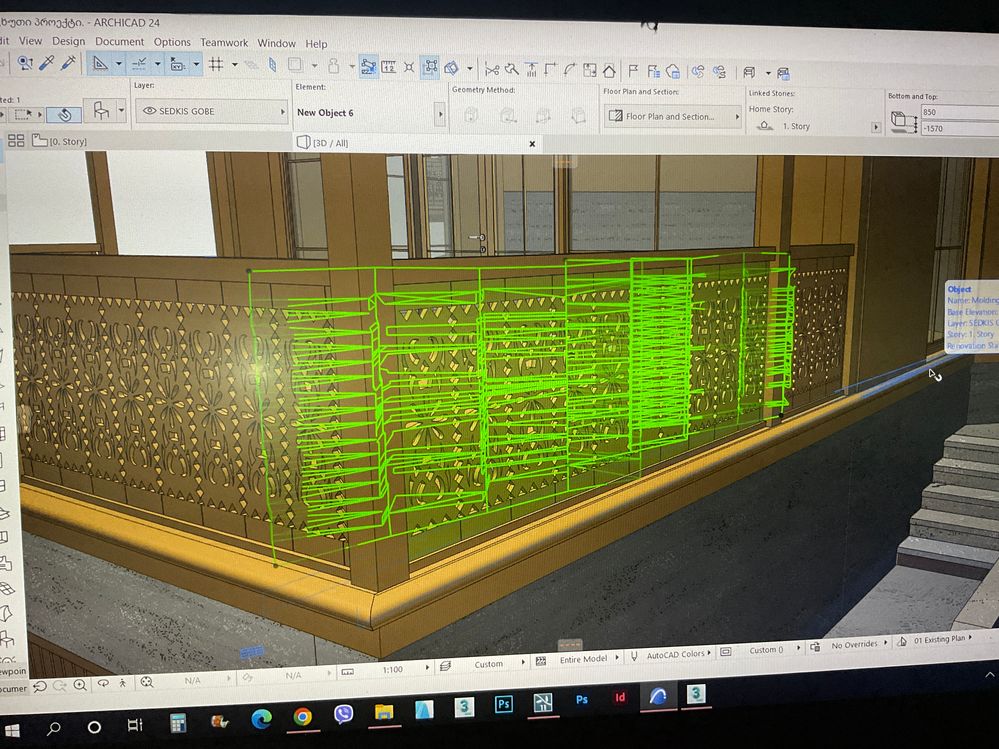Click the Fillet/Chamfer curve icon

click(570, 70)
